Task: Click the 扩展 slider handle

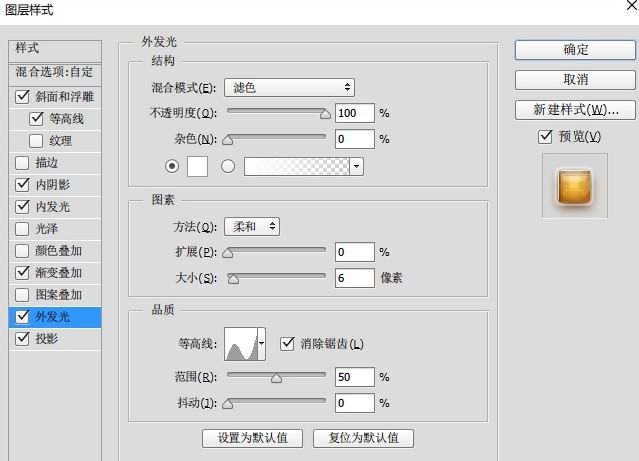Action: click(227, 254)
